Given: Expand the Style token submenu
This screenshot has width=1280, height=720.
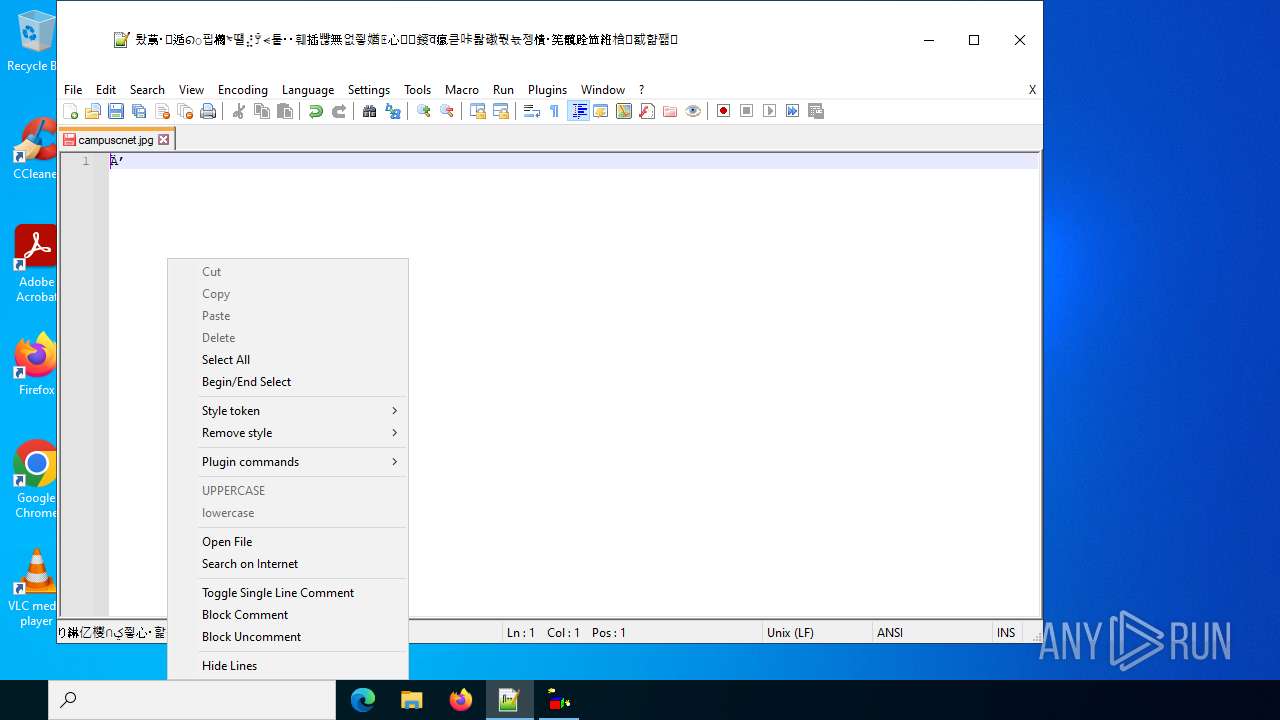Looking at the screenshot, I should pos(288,411).
